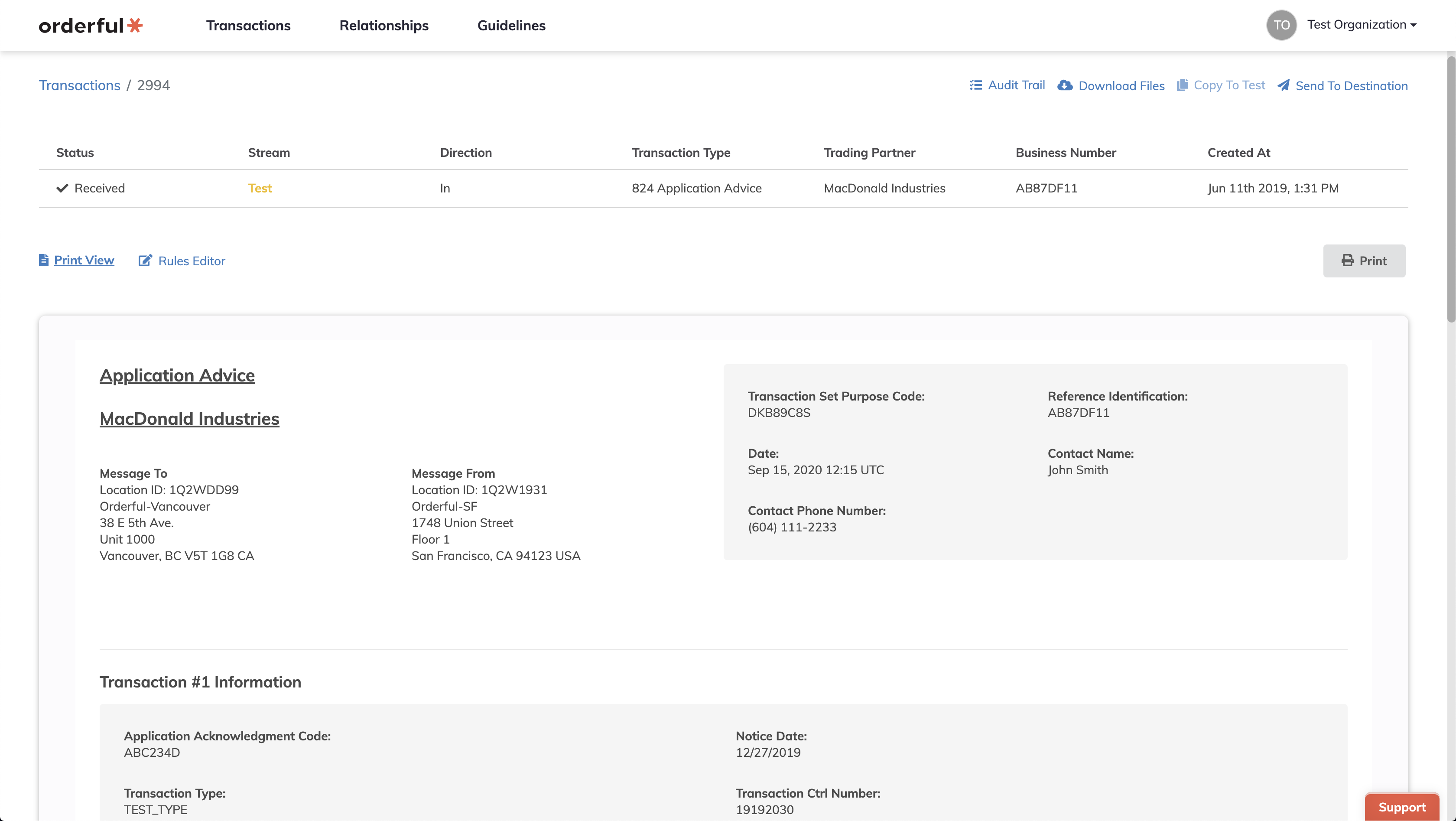Viewport: 1456px width, 821px height.
Task: Click transaction type TEST_TYPE
Action: [x=156, y=810]
